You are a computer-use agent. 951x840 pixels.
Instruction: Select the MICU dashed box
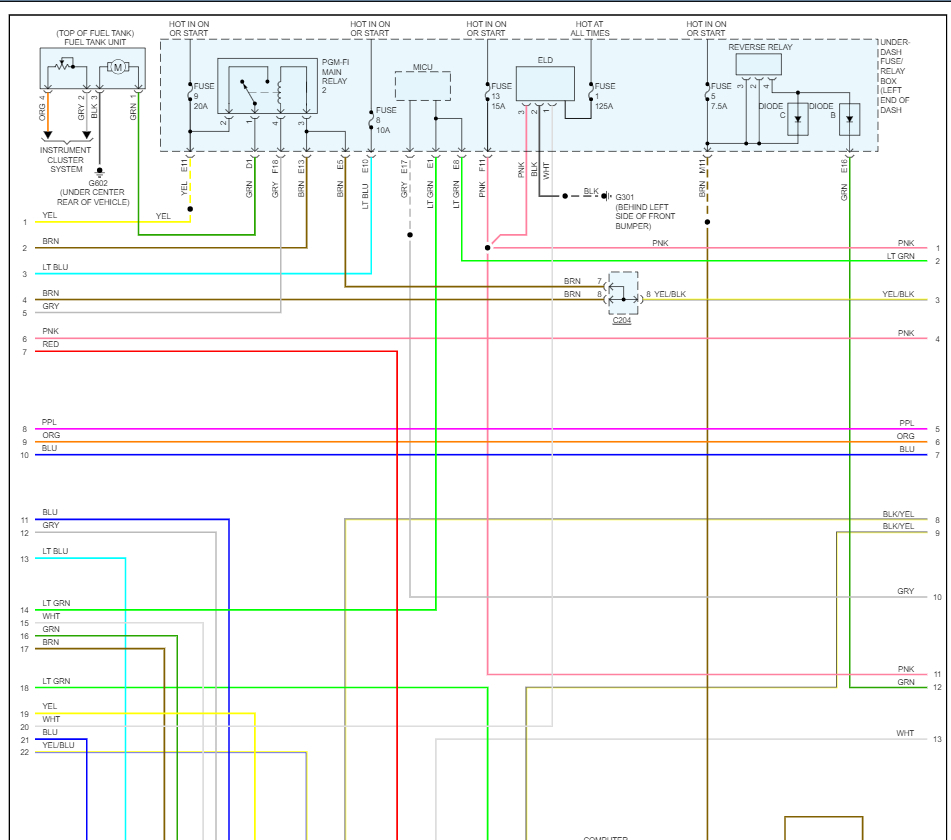pyautogui.click(x=423, y=86)
